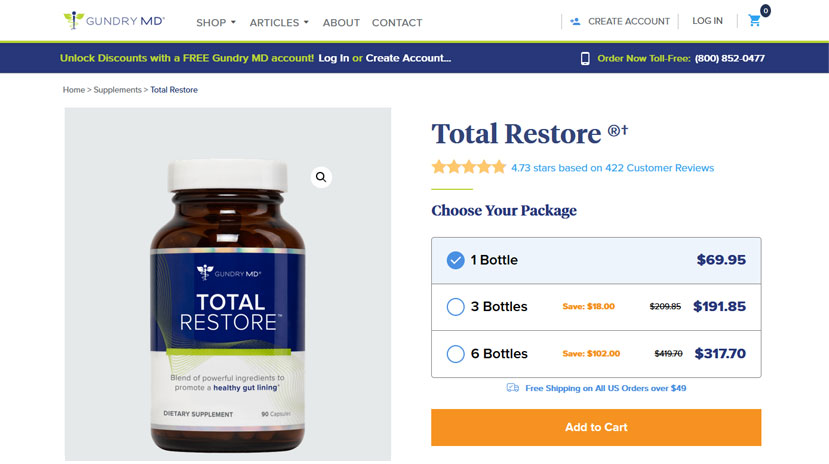
Task: Click the Total Restore bottle image
Action: tap(228, 305)
